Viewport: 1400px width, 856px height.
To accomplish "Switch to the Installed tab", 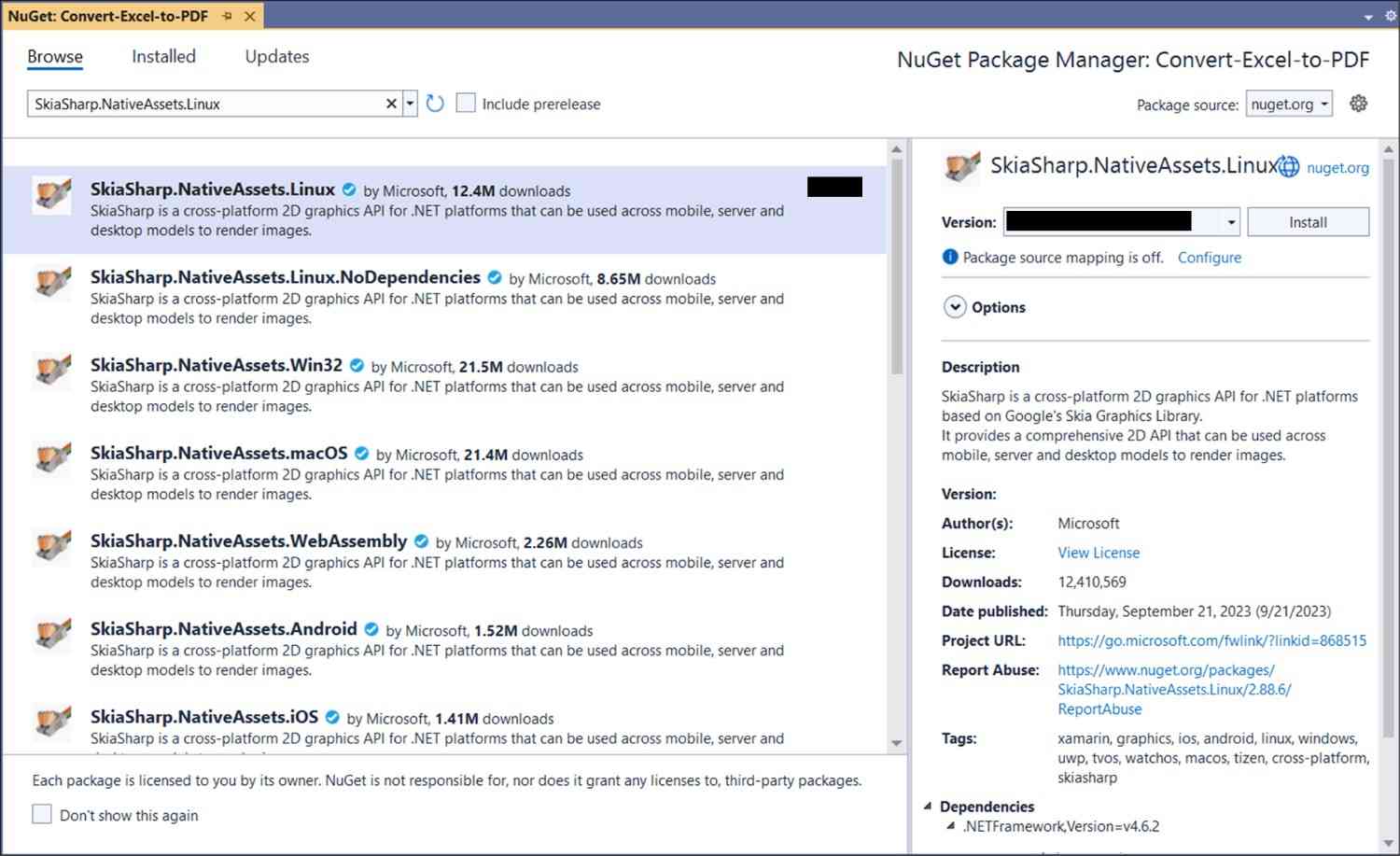I will pos(163,57).
